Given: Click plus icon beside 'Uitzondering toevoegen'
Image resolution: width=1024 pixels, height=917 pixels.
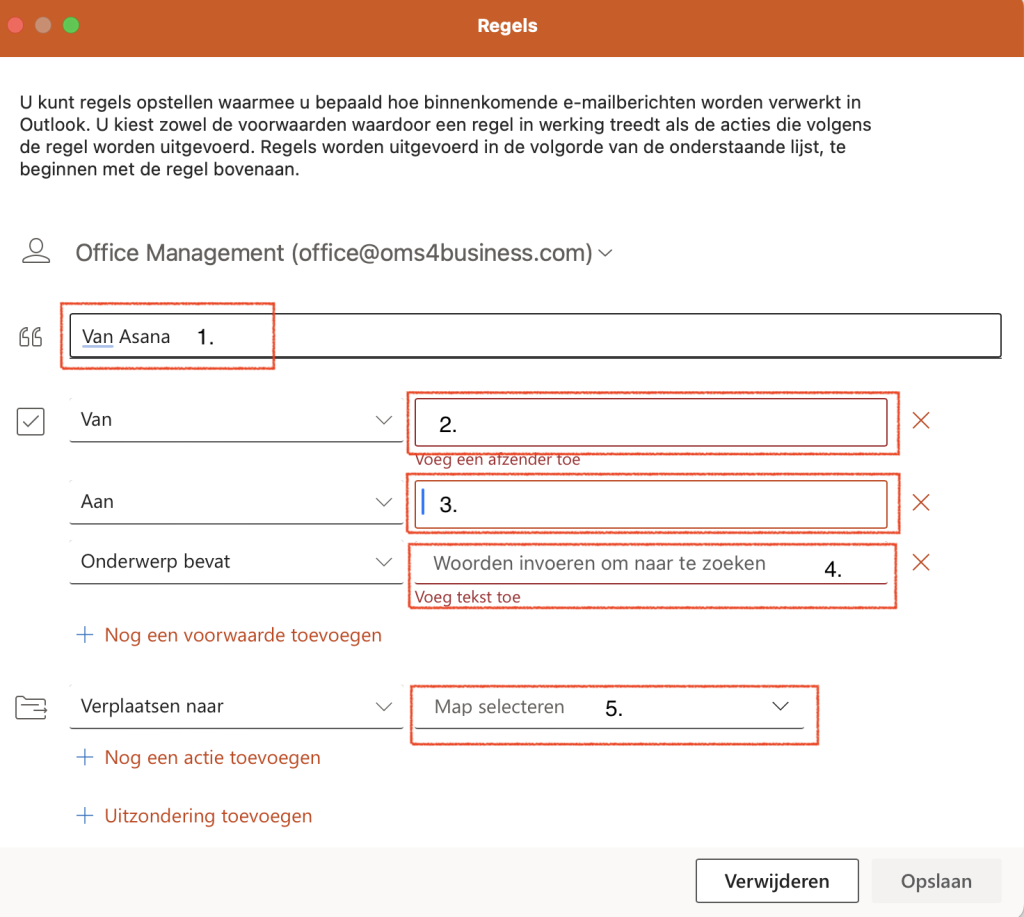Looking at the screenshot, I should point(85,816).
